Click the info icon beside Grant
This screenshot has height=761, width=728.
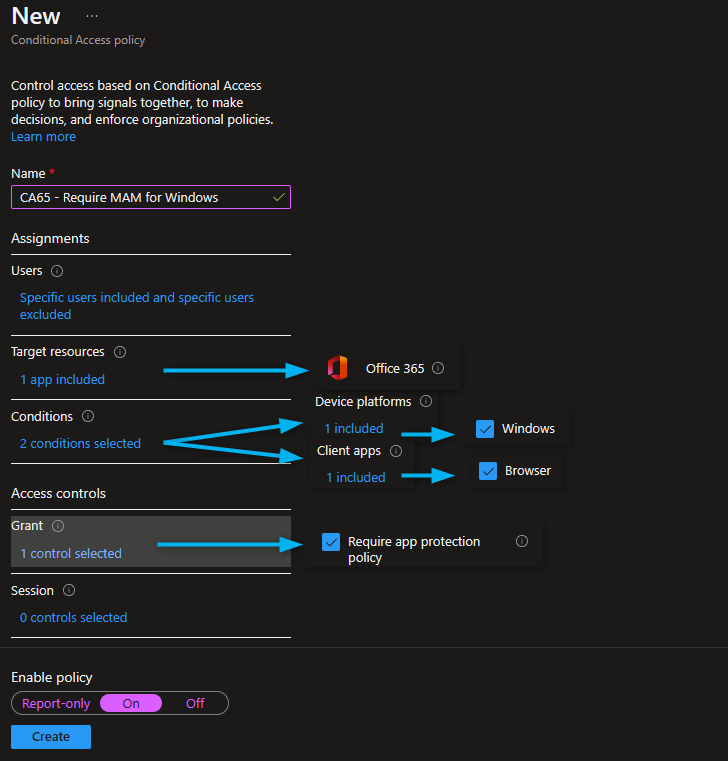coord(57,526)
